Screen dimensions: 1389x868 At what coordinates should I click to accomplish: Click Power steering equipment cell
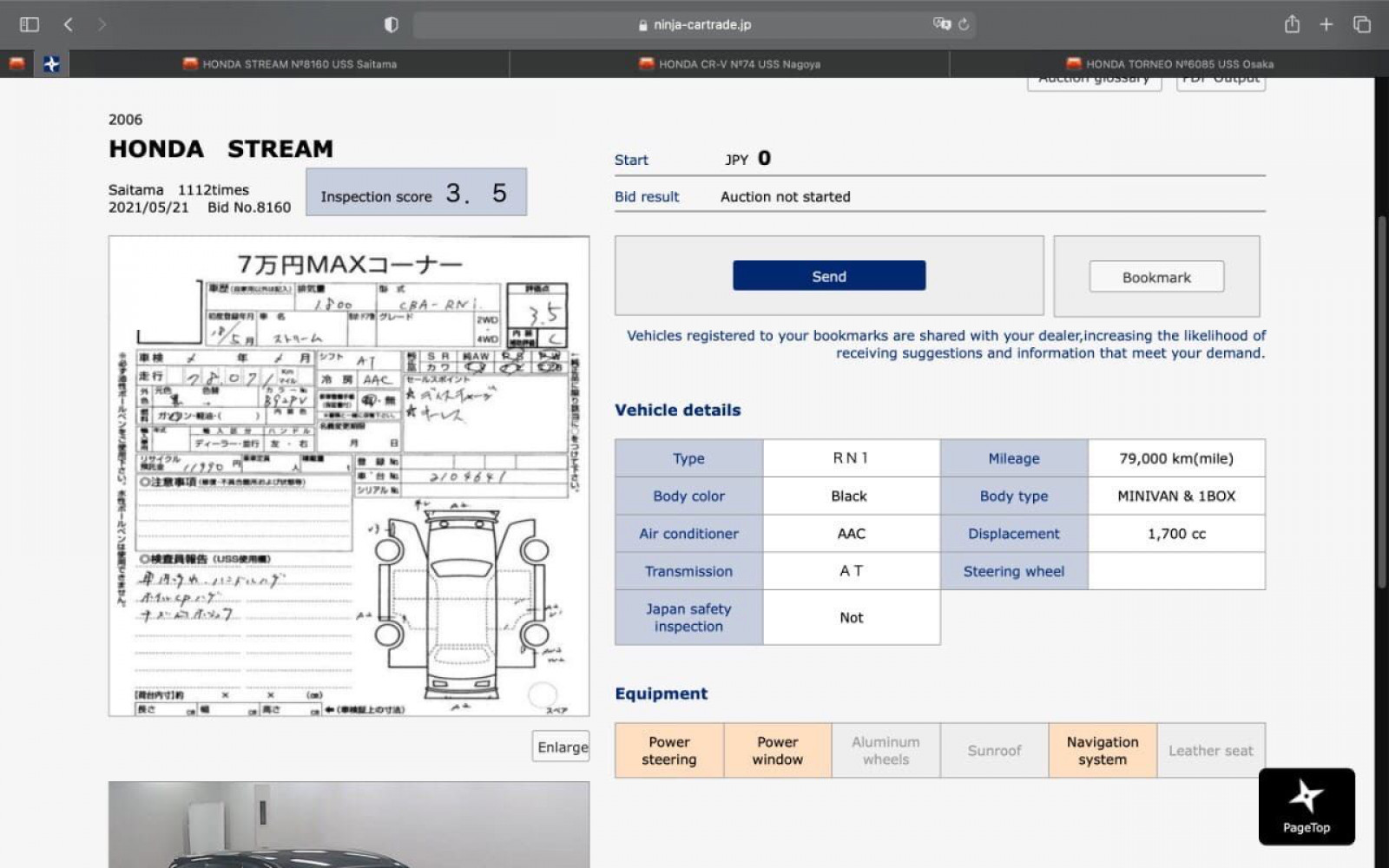669,750
